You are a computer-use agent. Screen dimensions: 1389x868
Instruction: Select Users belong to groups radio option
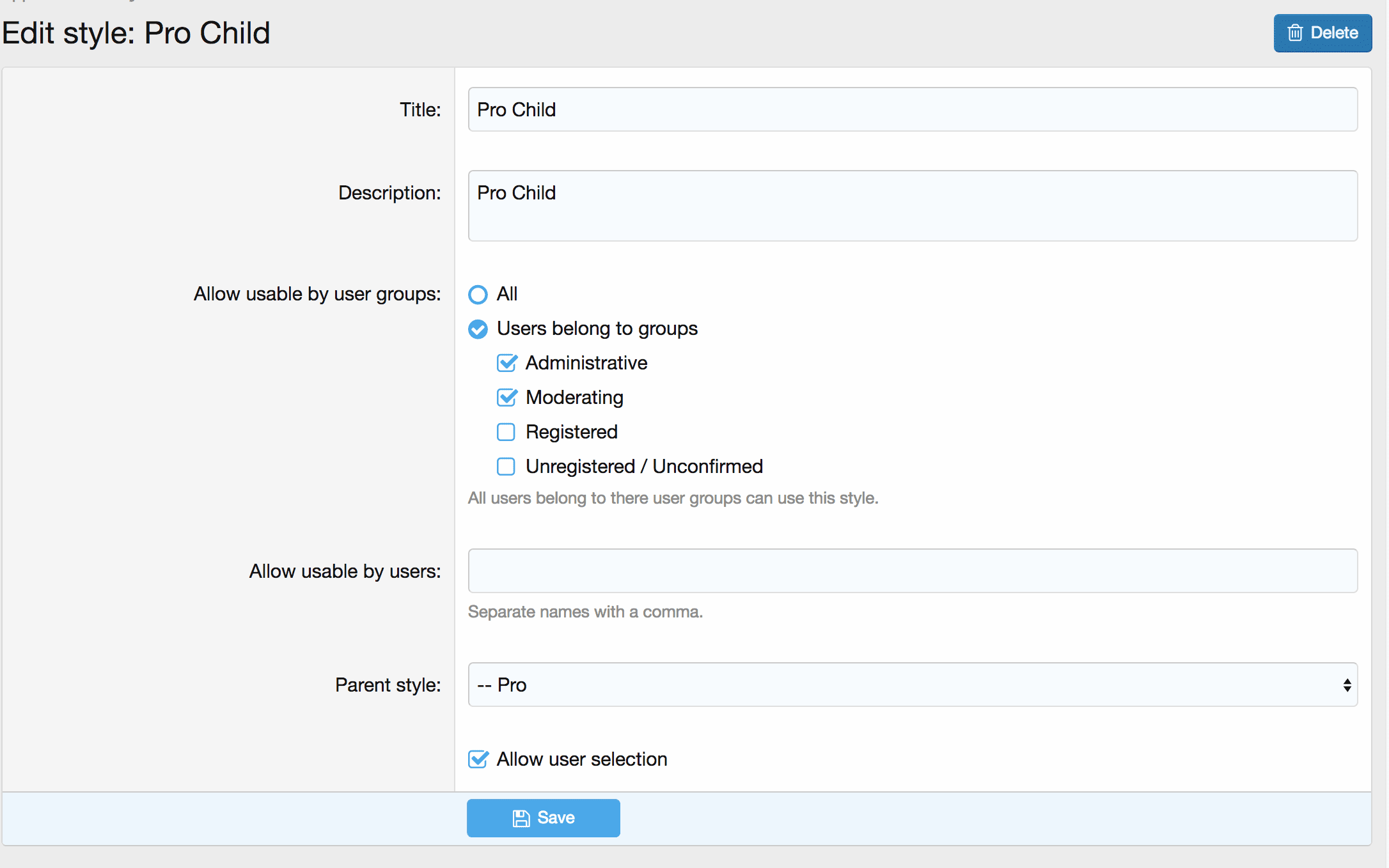478,329
